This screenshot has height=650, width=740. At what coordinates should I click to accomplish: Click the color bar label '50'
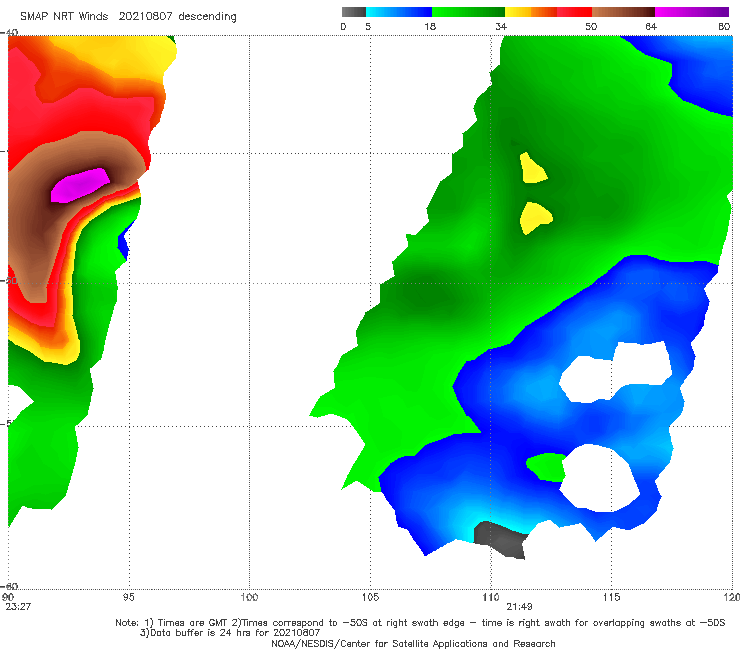coord(591,27)
